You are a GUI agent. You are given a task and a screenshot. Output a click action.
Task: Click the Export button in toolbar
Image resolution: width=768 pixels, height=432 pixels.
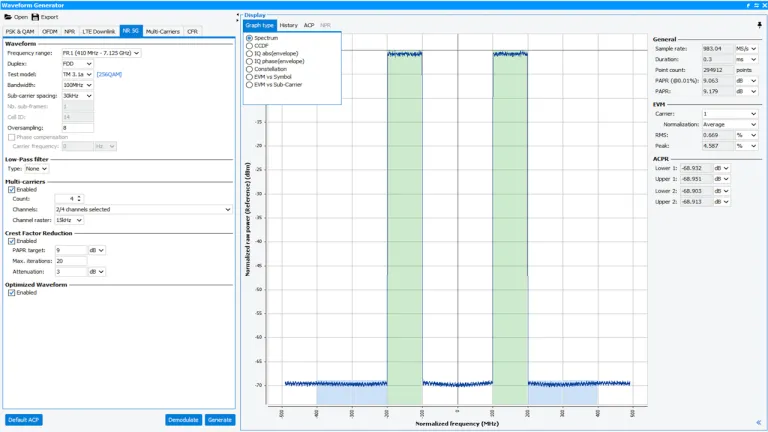45,17
